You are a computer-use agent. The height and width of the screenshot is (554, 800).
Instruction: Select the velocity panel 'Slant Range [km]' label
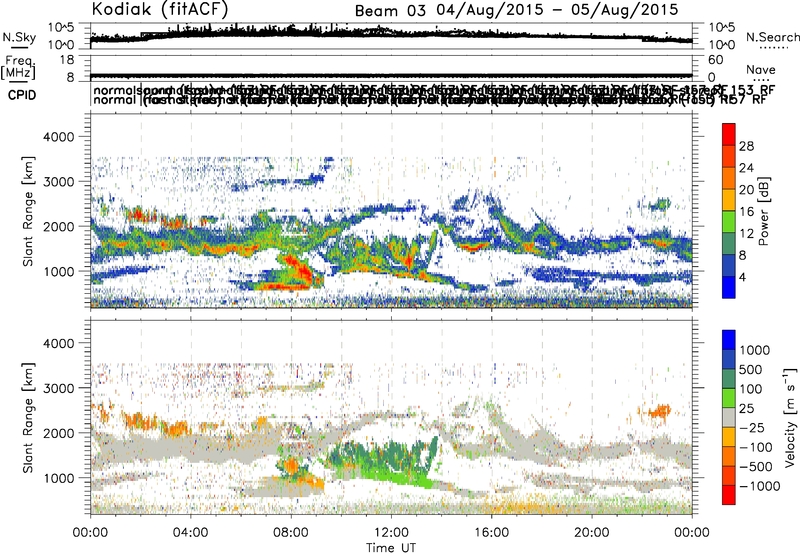click(28, 418)
